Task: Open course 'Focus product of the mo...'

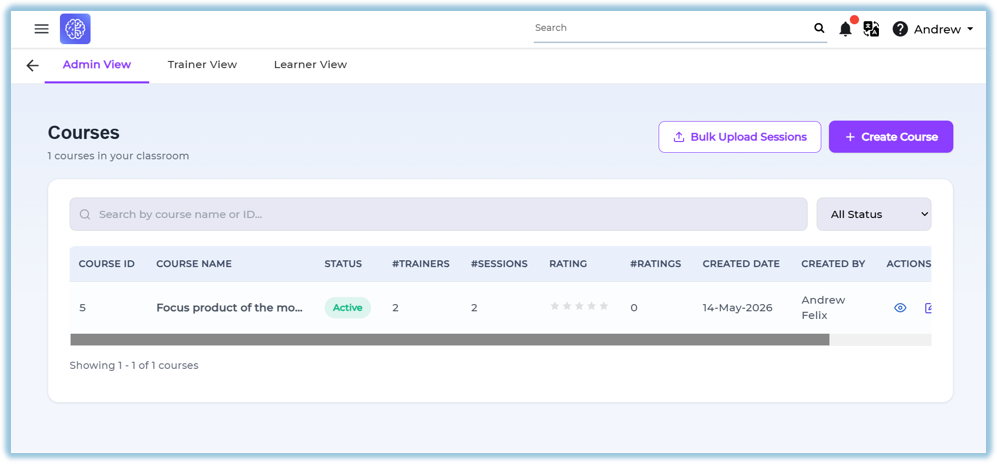Action: pos(230,308)
